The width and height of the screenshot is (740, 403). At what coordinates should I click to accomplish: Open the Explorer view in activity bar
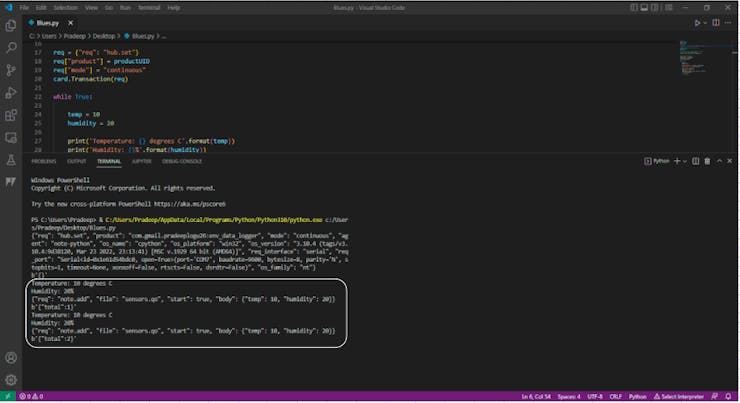11,24
